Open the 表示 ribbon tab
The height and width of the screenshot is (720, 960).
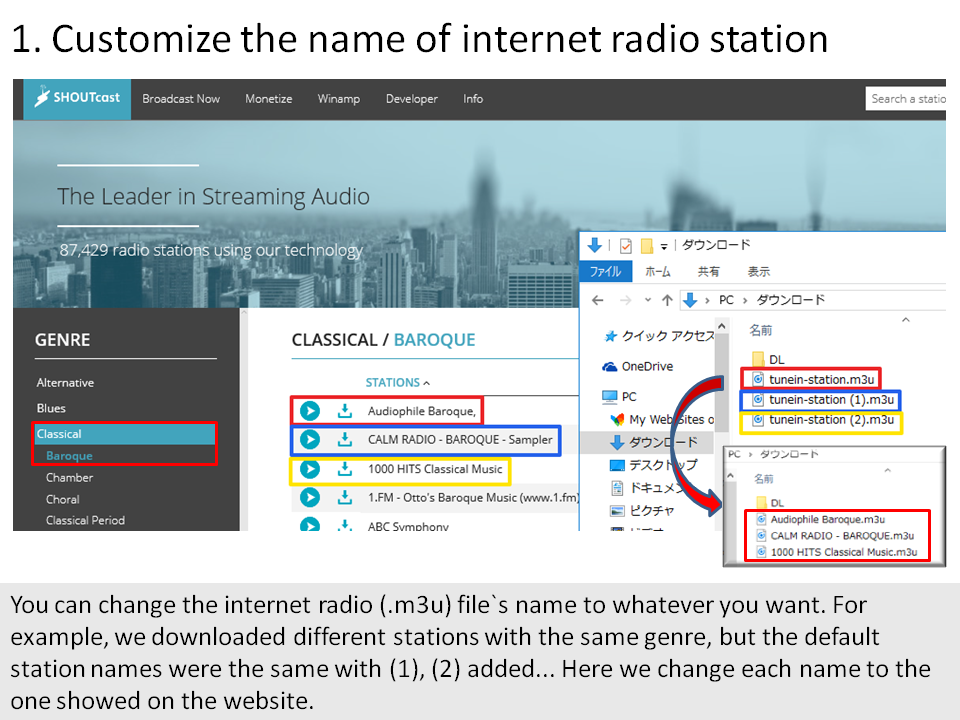click(x=759, y=271)
